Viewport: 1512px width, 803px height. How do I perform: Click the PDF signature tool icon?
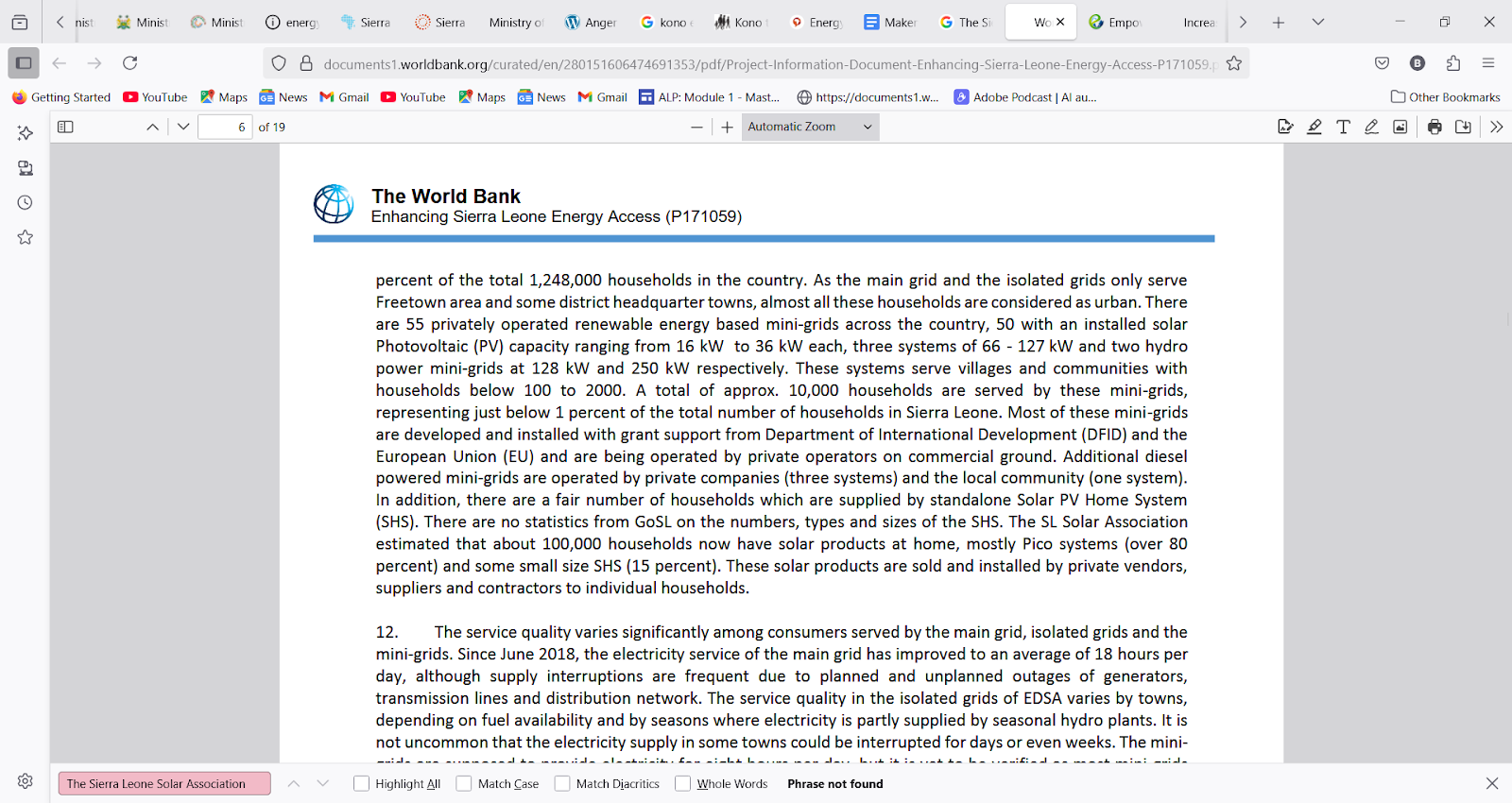point(1285,127)
